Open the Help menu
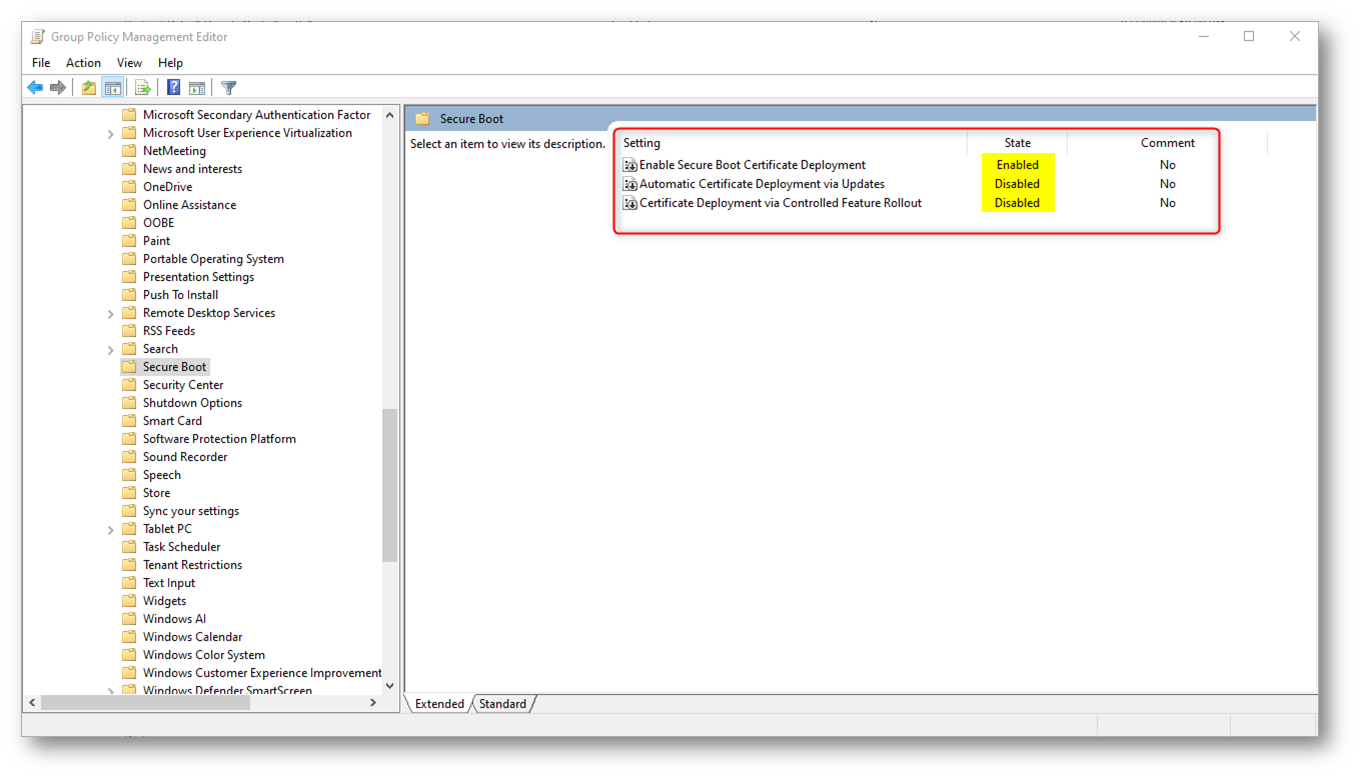The height and width of the screenshot is (779, 1361). pyautogui.click(x=171, y=63)
